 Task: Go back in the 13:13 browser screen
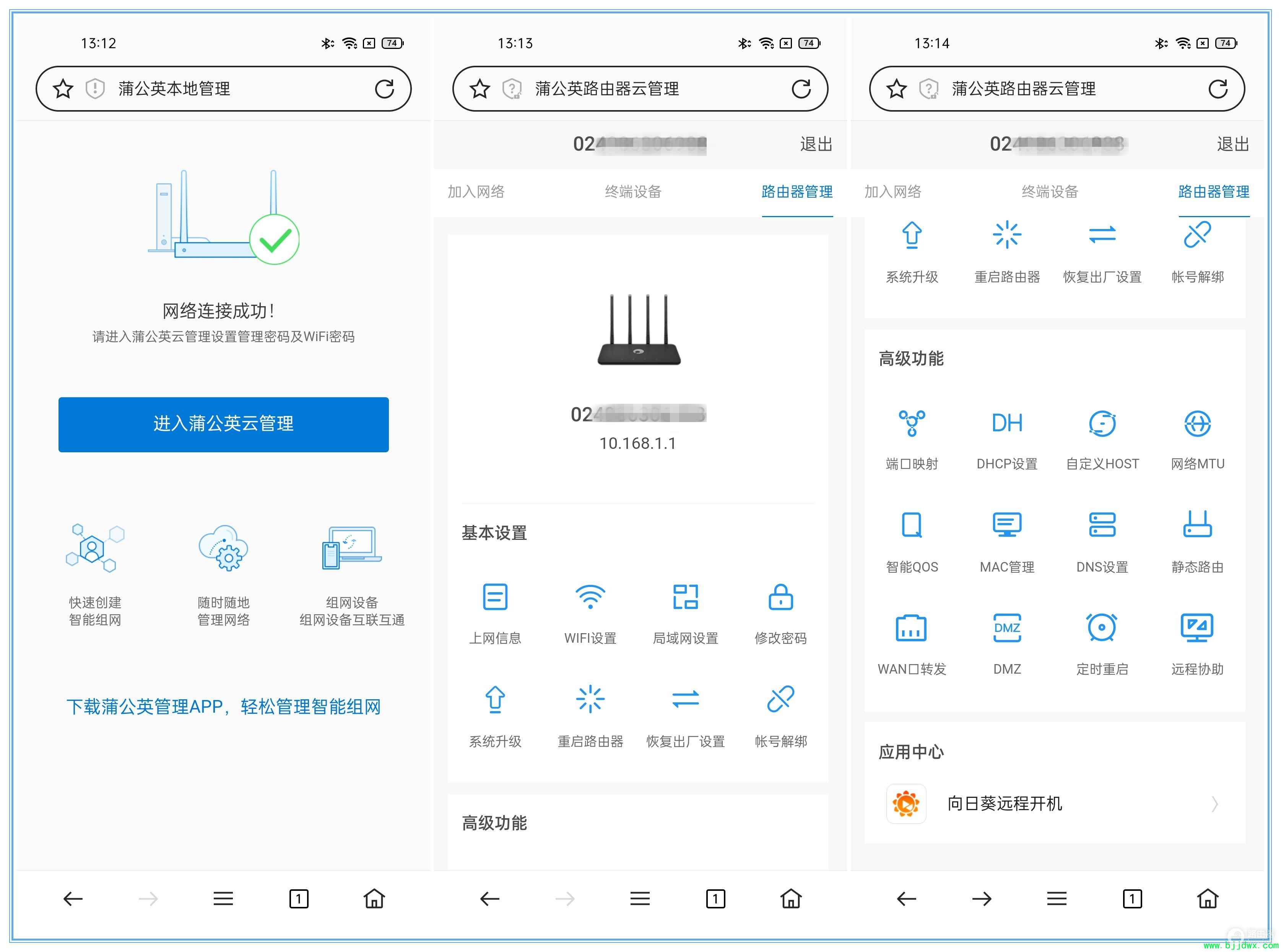[x=489, y=898]
